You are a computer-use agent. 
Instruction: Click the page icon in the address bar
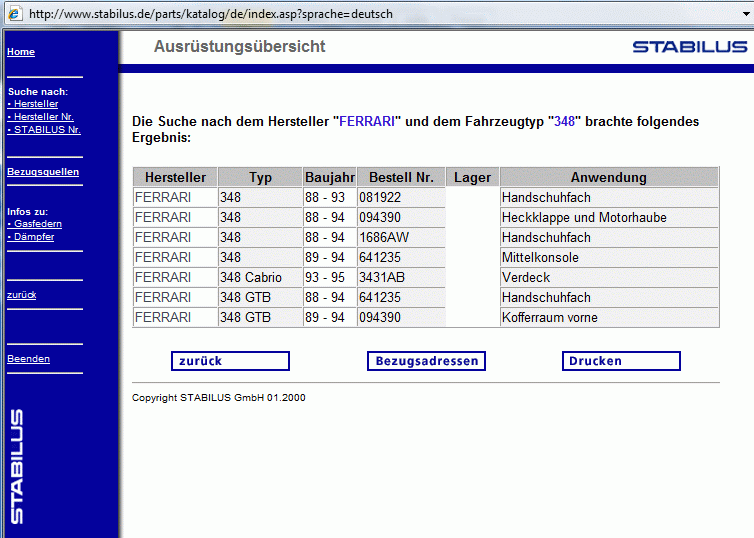tap(14, 14)
